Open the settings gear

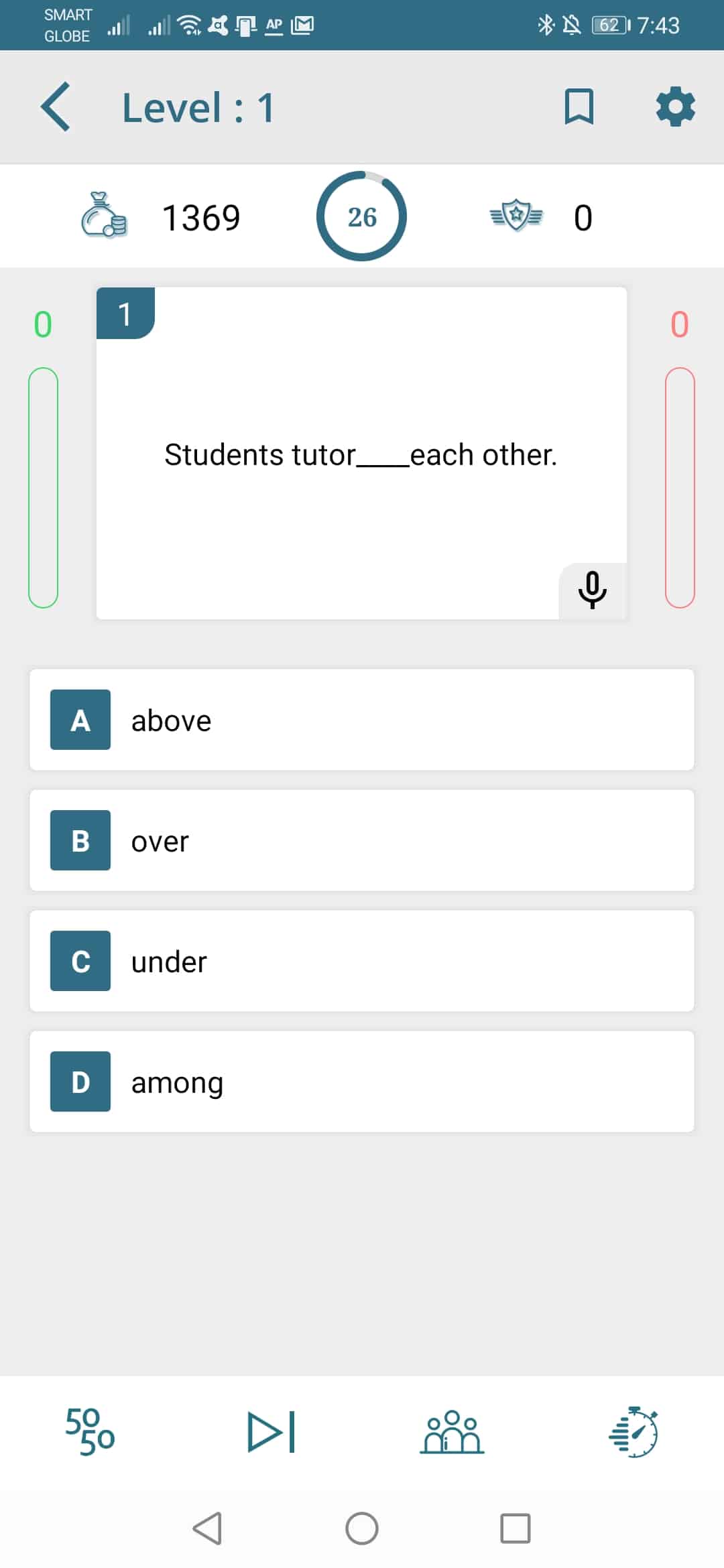(675, 107)
